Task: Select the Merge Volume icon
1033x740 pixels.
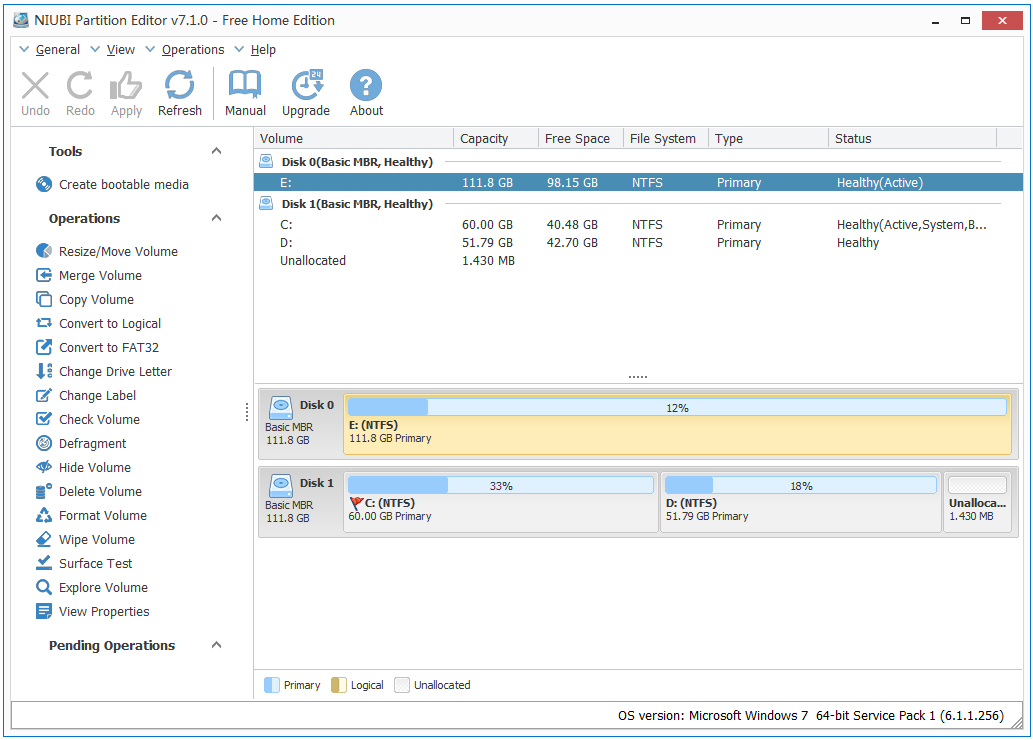Action: click(x=44, y=275)
